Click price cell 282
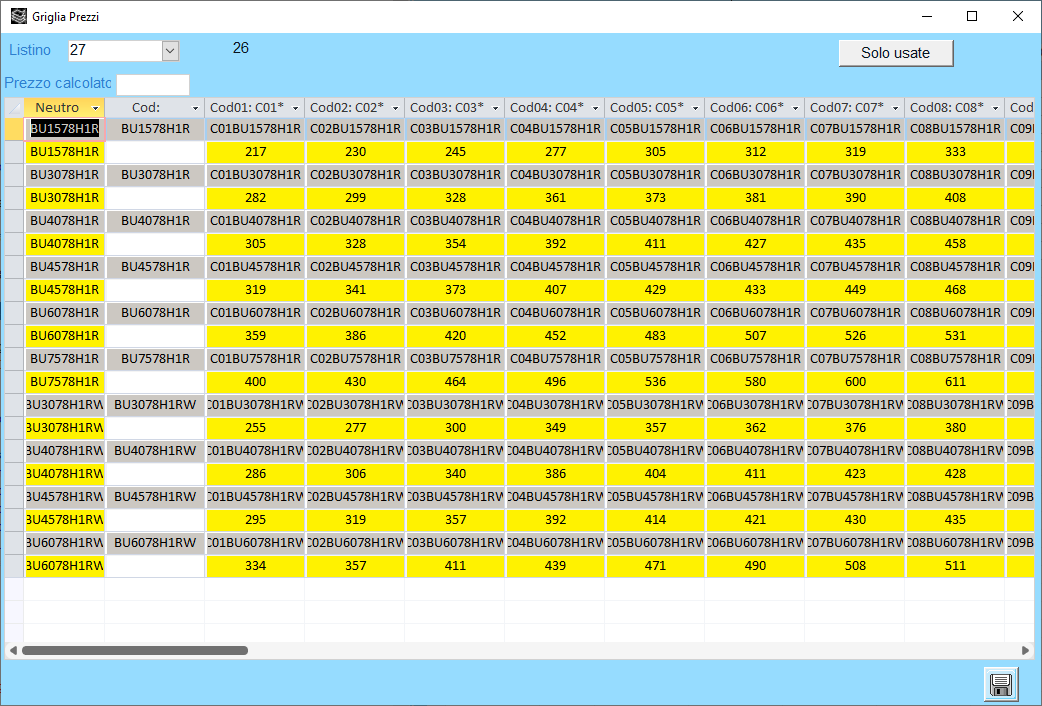This screenshot has height=706, width=1042. [255, 197]
